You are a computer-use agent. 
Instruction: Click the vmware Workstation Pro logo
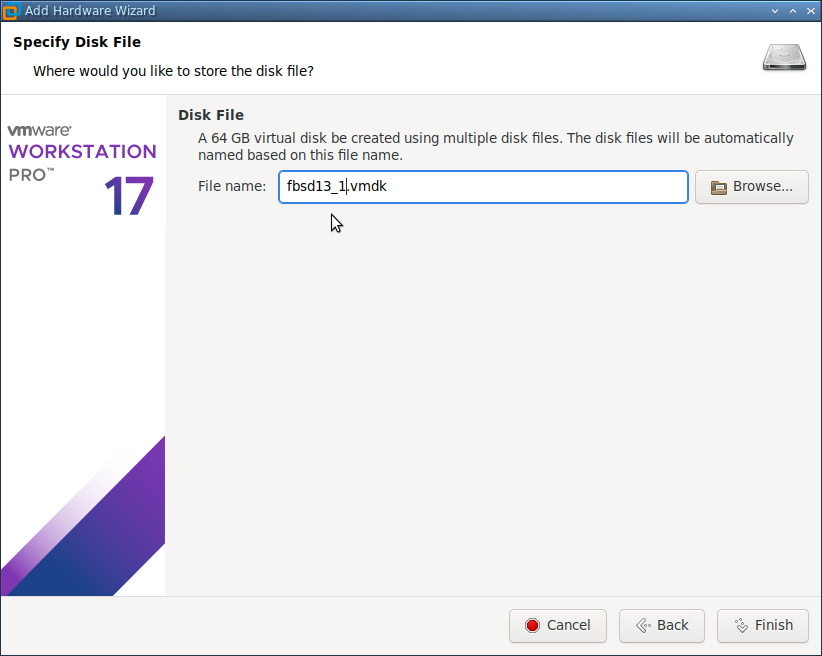(82, 153)
